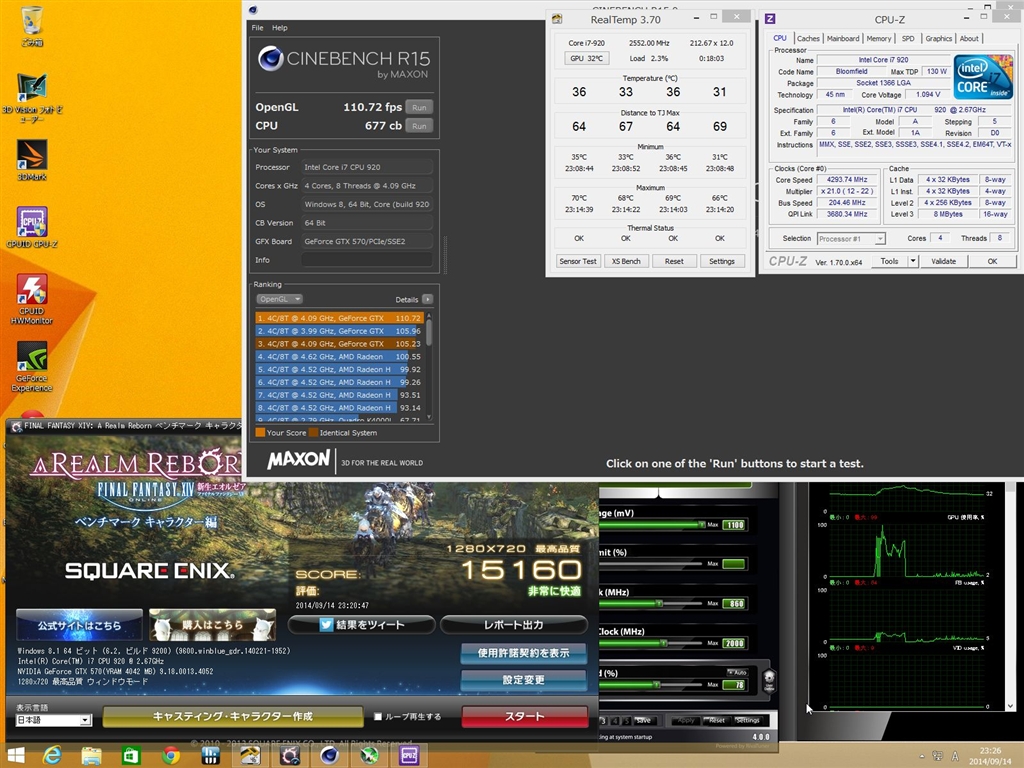Run the CPU test in Cinebench

point(419,126)
